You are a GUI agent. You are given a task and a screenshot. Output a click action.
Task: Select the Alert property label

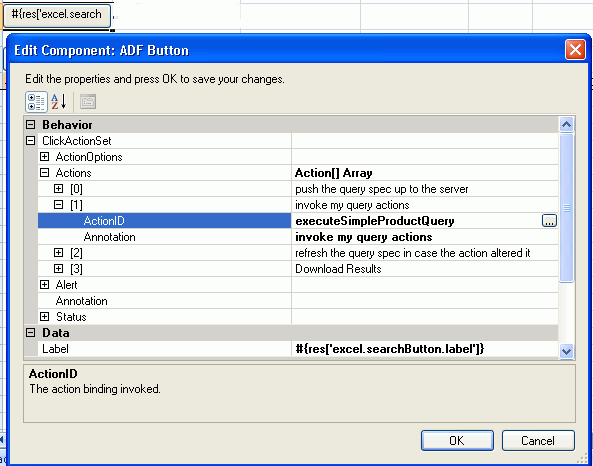(67, 285)
